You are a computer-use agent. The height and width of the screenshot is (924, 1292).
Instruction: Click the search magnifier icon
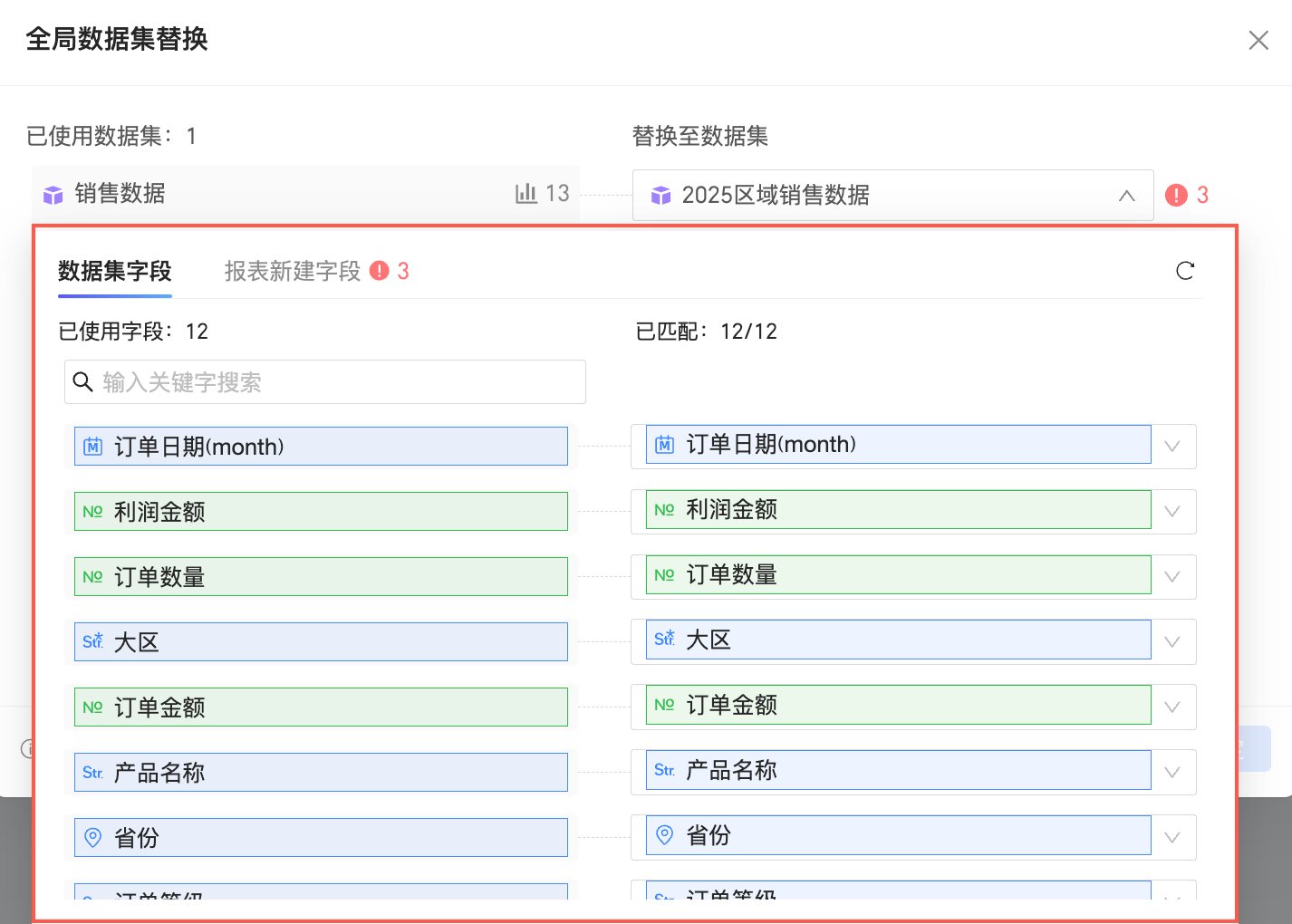pos(83,382)
